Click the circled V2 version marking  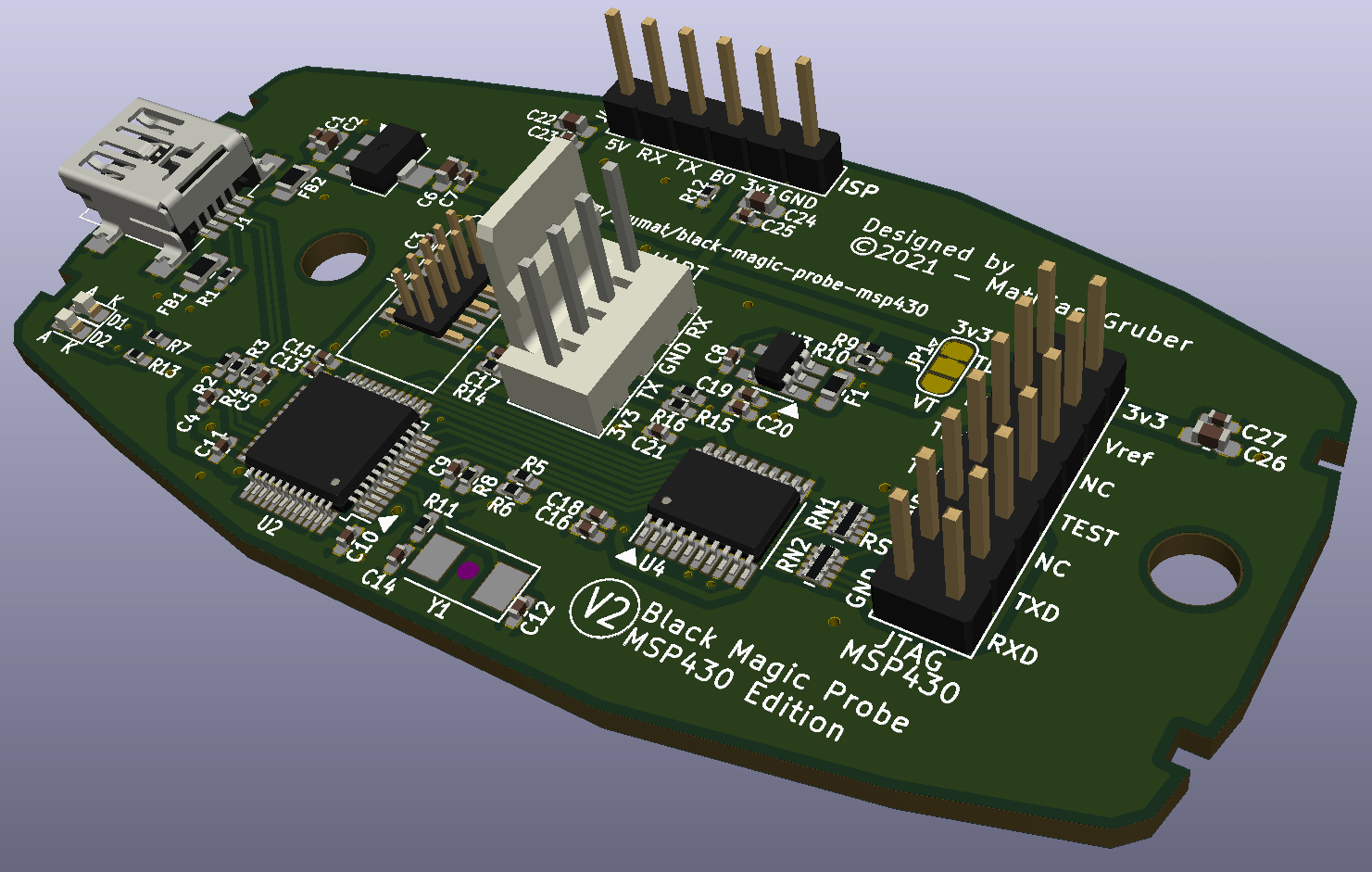pyautogui.click(x=604, y=608)
